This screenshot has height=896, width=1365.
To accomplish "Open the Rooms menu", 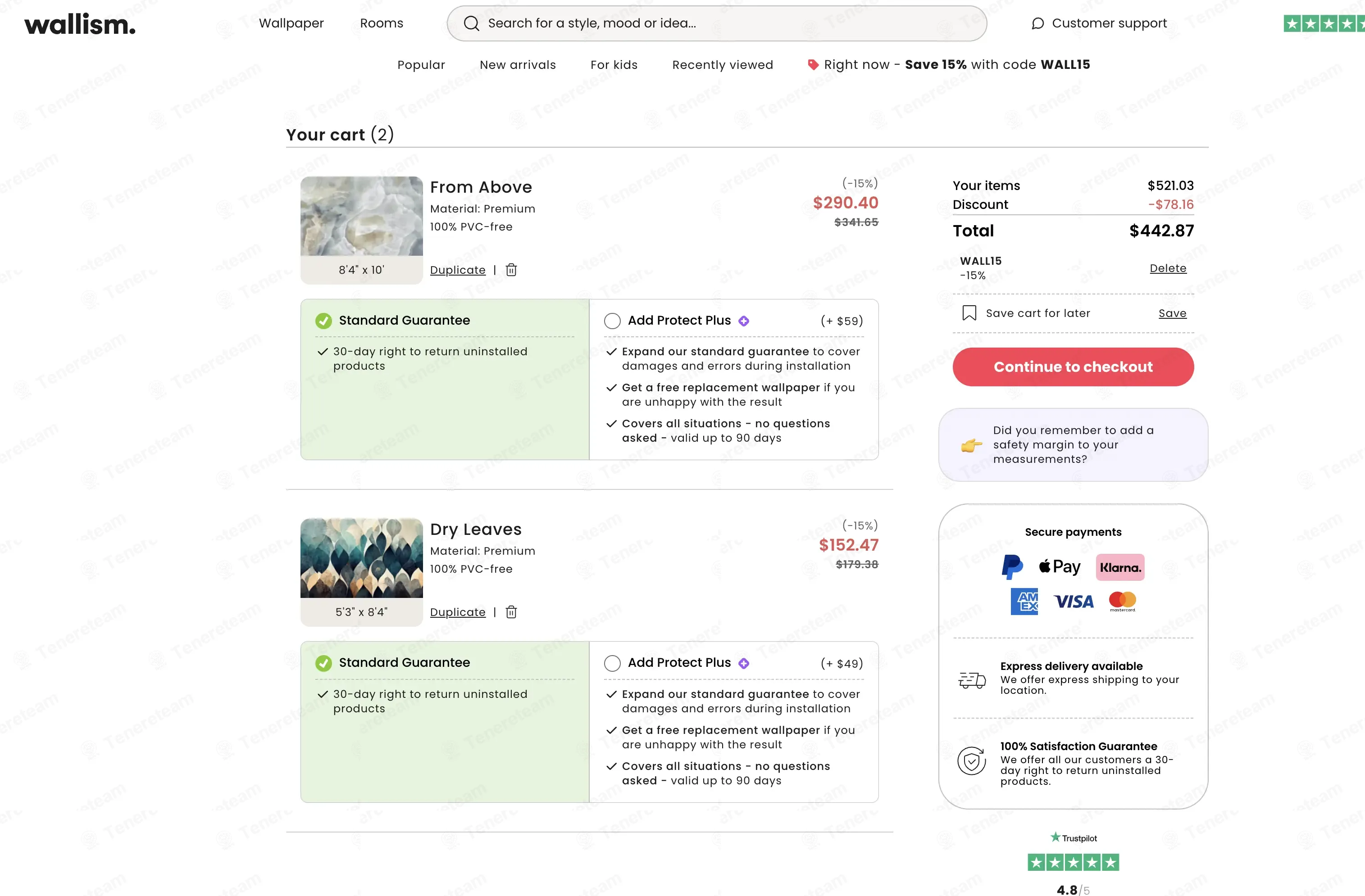I will coord(382,23).
